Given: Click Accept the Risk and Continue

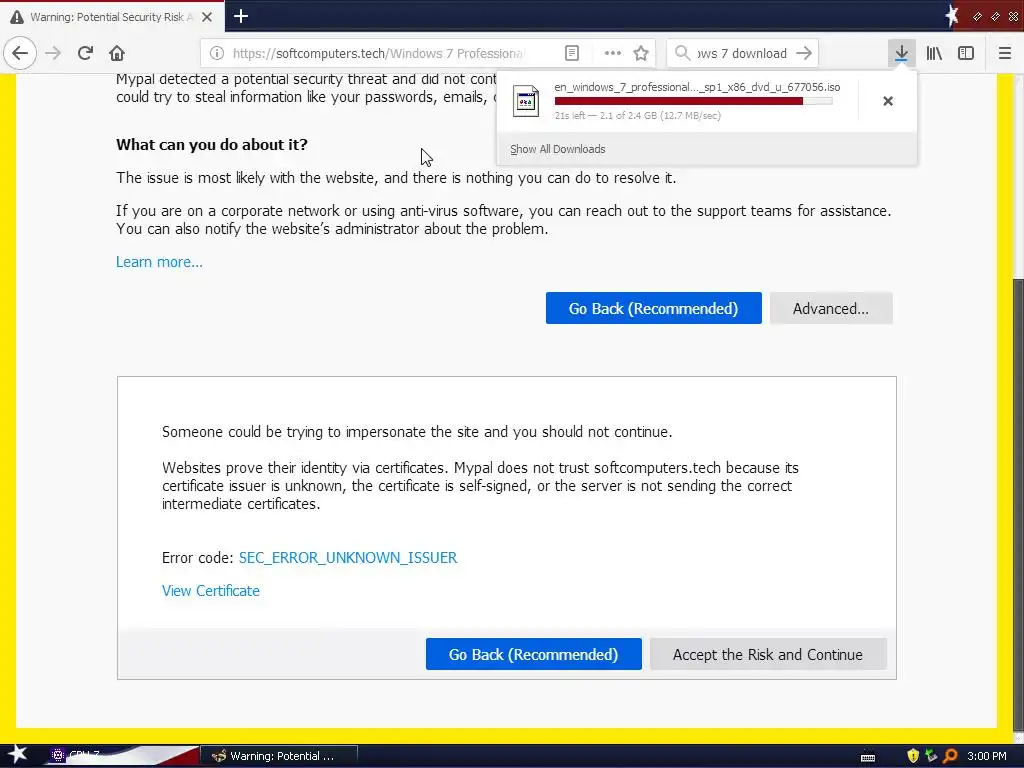Looking at the screenshot, I should pyautogui.click(x=768, y=654).
